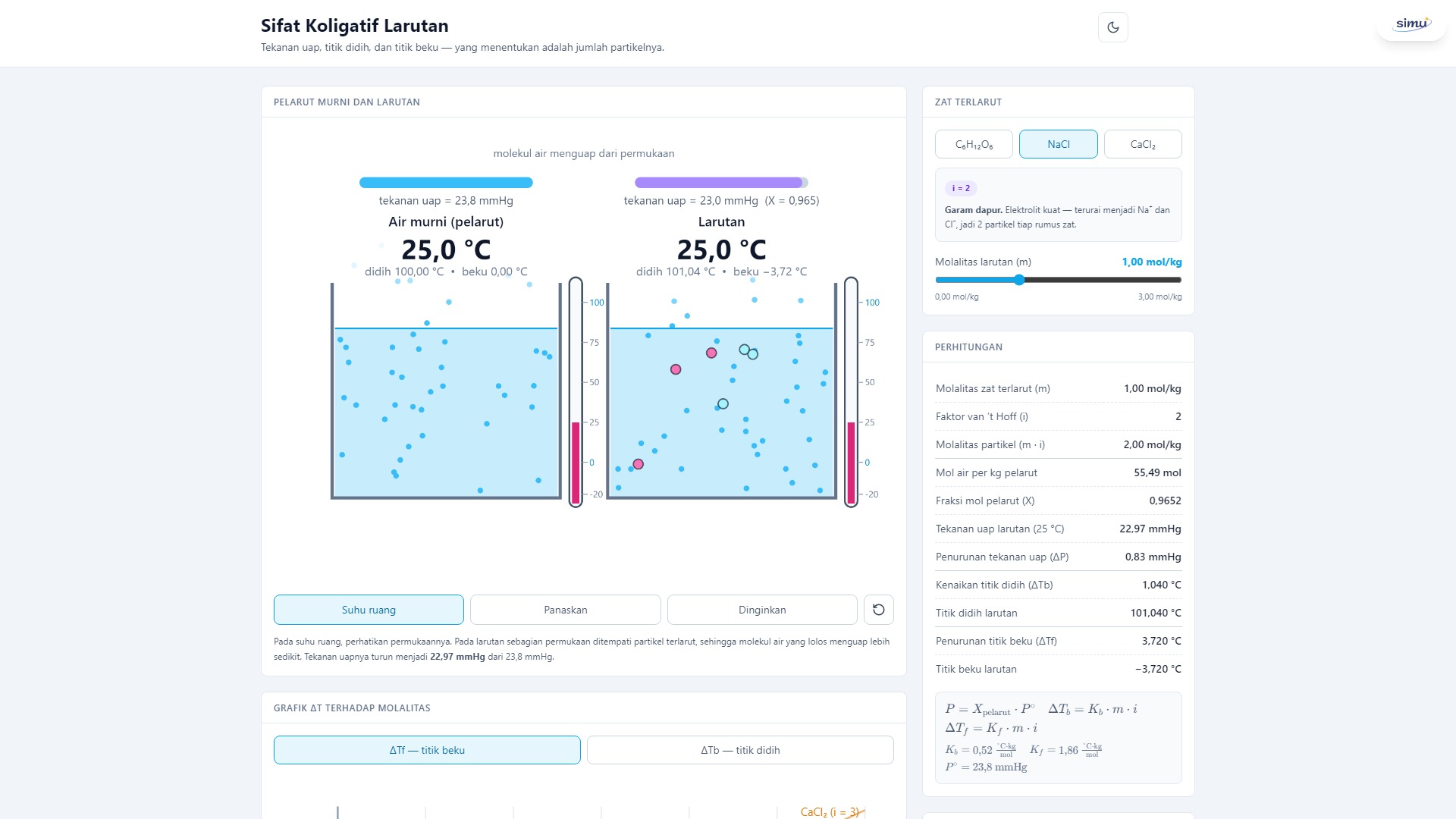Select the C₆H₁₂O₆ solute option
Viewport: 1456px width, 819px height.
point(974,144)
